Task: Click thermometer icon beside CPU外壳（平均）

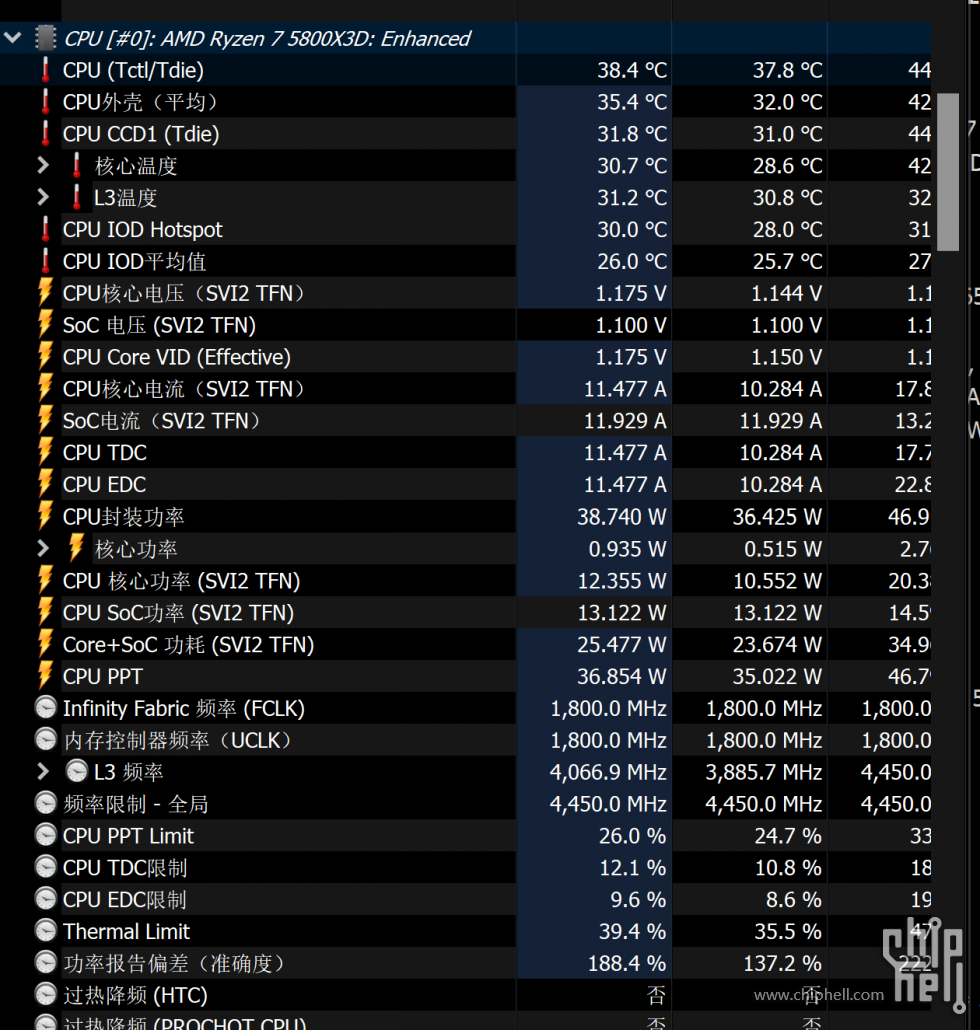Action: pyautogui.click(x=45, y=101)
